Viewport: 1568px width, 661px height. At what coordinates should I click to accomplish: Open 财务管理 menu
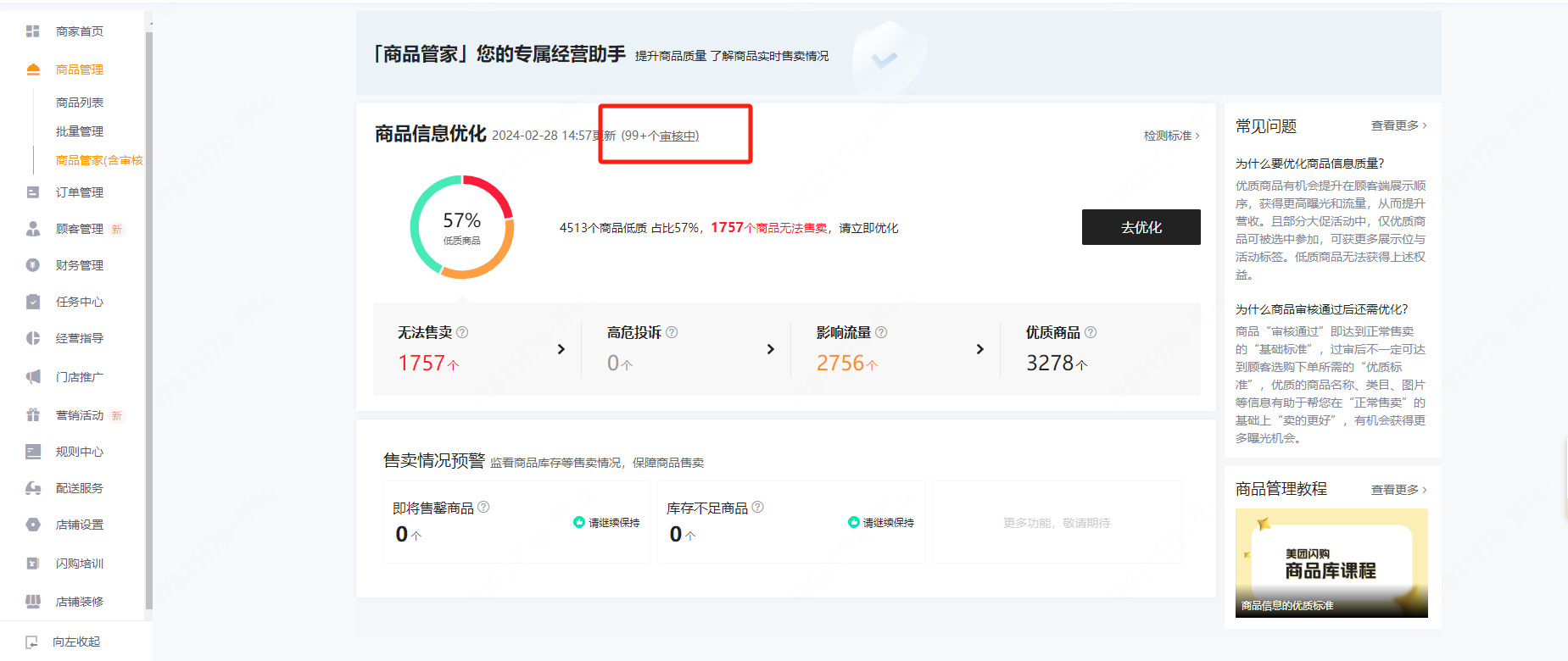point(80,265)
